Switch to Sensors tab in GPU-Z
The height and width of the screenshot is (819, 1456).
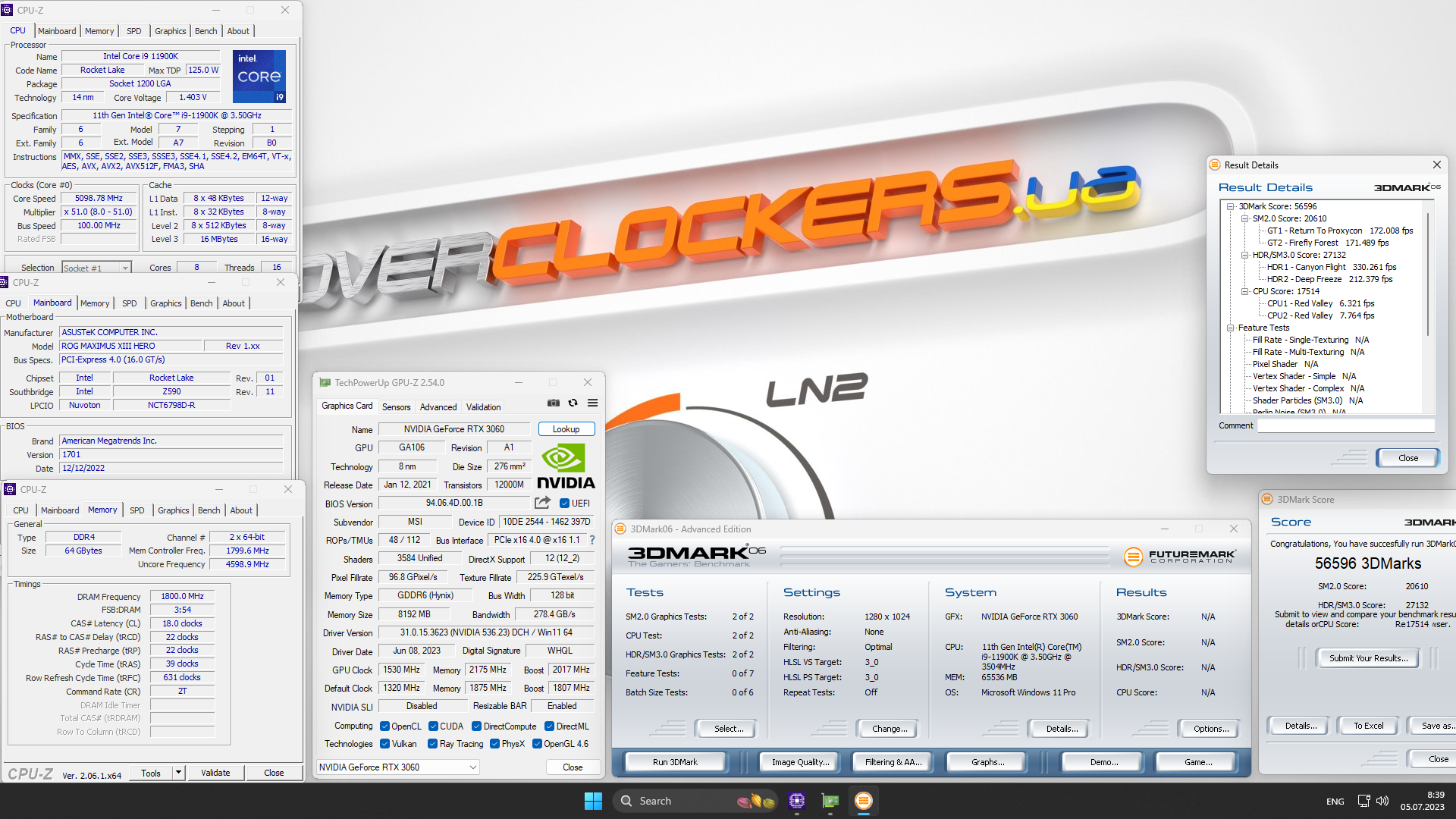click(x=396, y=406)
